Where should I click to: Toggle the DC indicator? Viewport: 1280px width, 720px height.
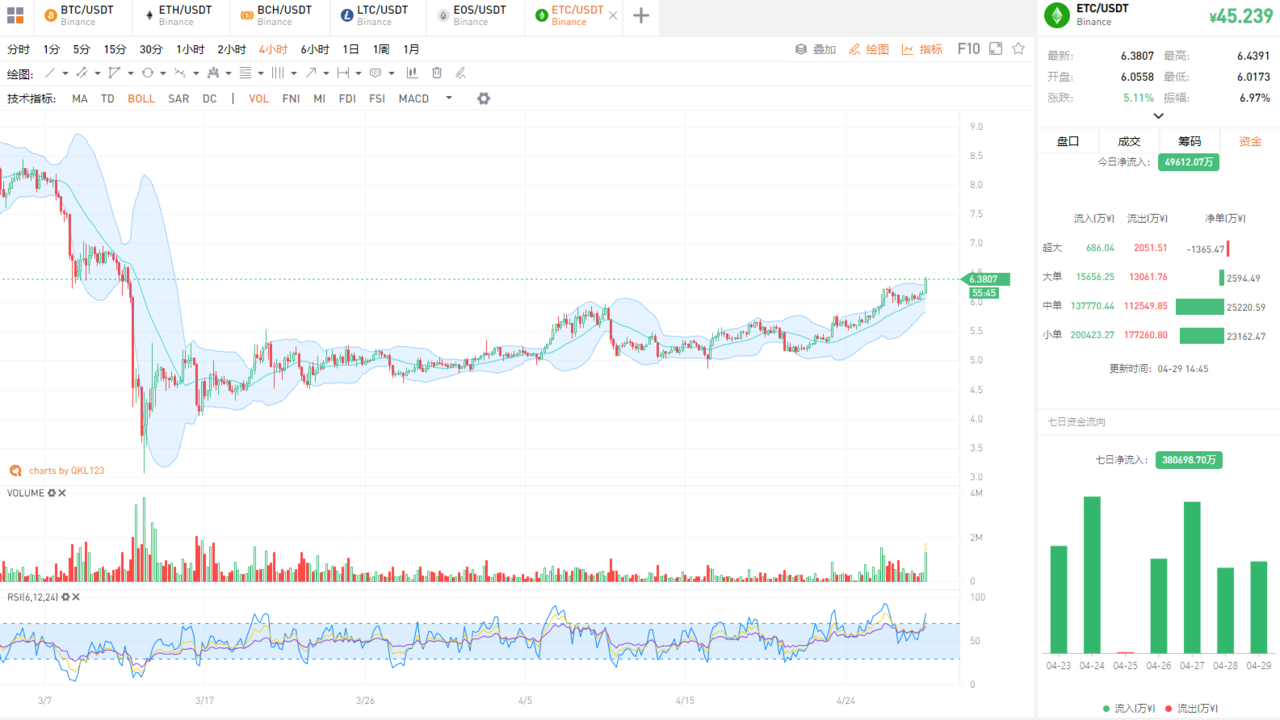tap(209, 99)
